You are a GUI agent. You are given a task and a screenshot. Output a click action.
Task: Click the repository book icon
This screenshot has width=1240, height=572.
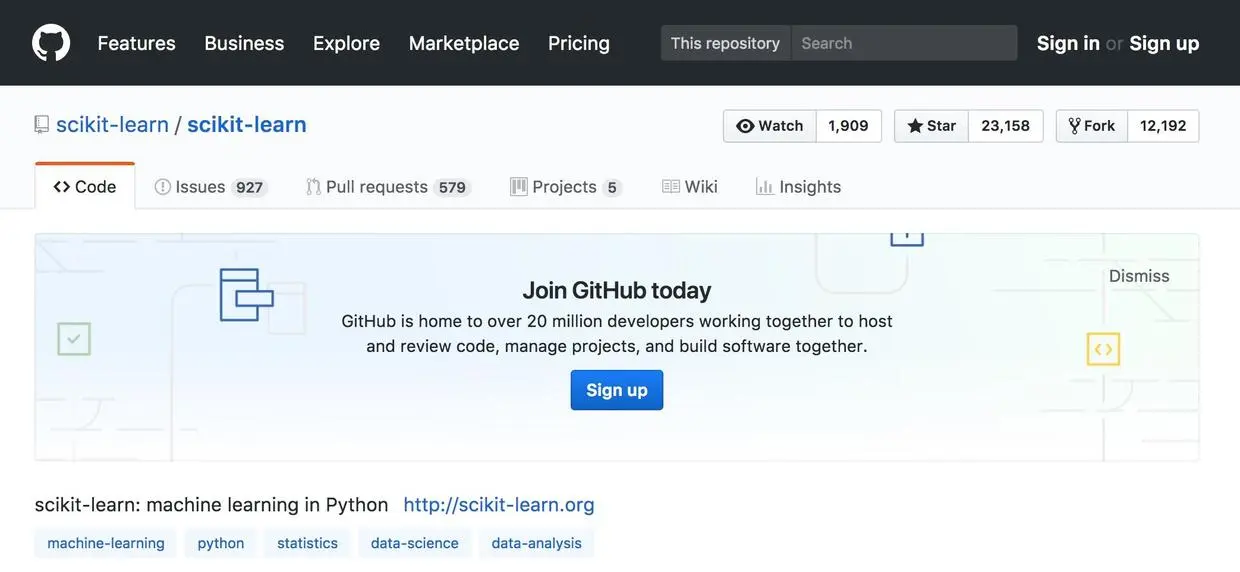point(42,125)
